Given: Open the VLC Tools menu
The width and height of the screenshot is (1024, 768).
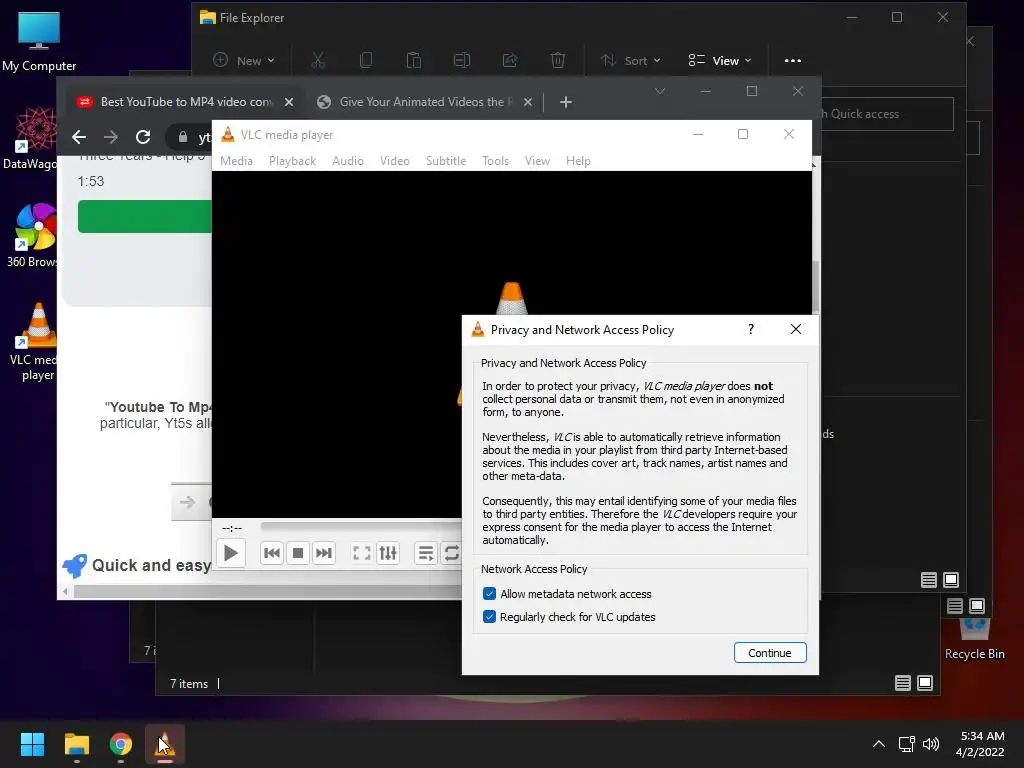Looking at the screenshot, I should pos(495,161).
